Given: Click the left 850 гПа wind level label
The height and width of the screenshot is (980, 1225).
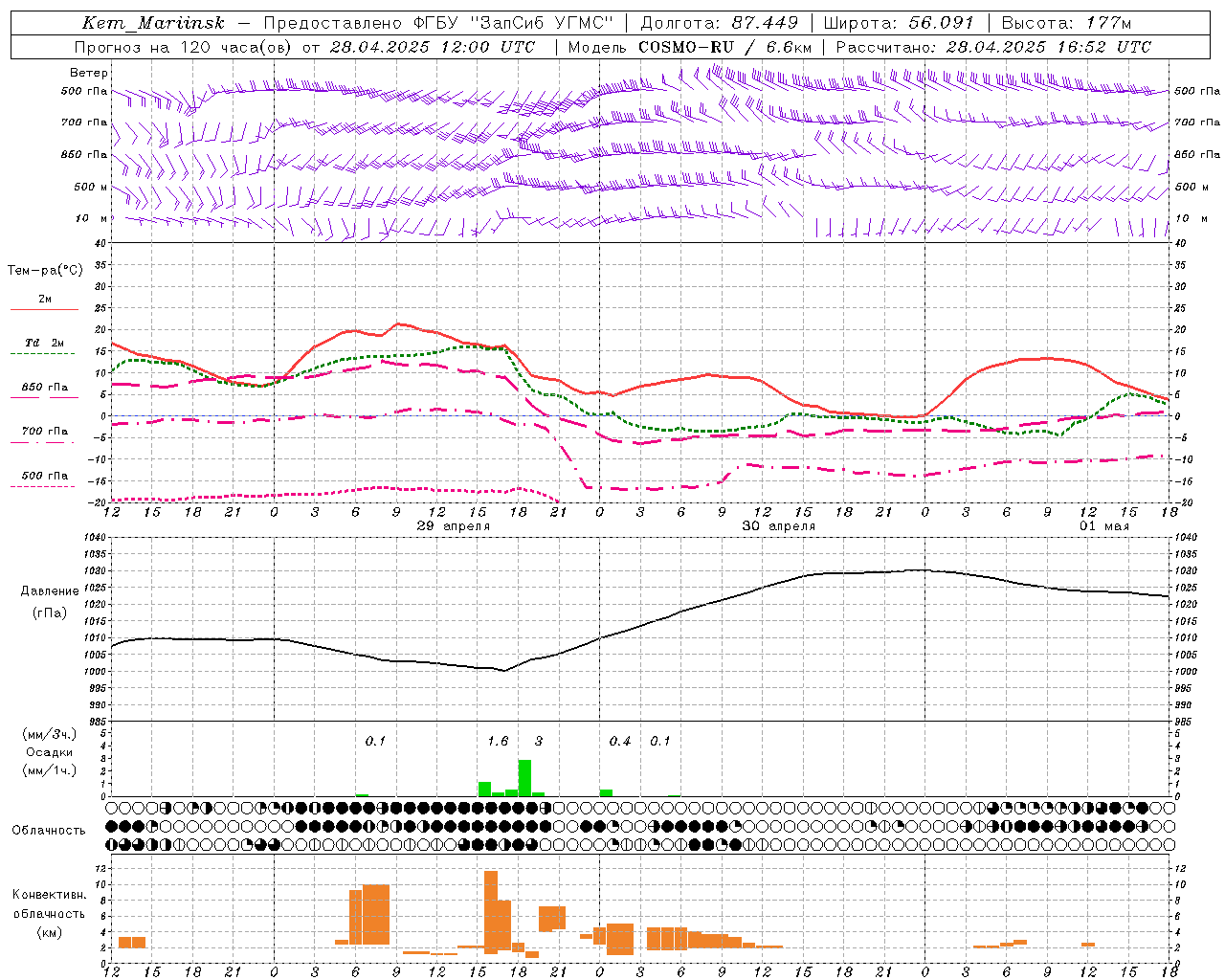Looking at the screenshot, I should tap(84, 154).
